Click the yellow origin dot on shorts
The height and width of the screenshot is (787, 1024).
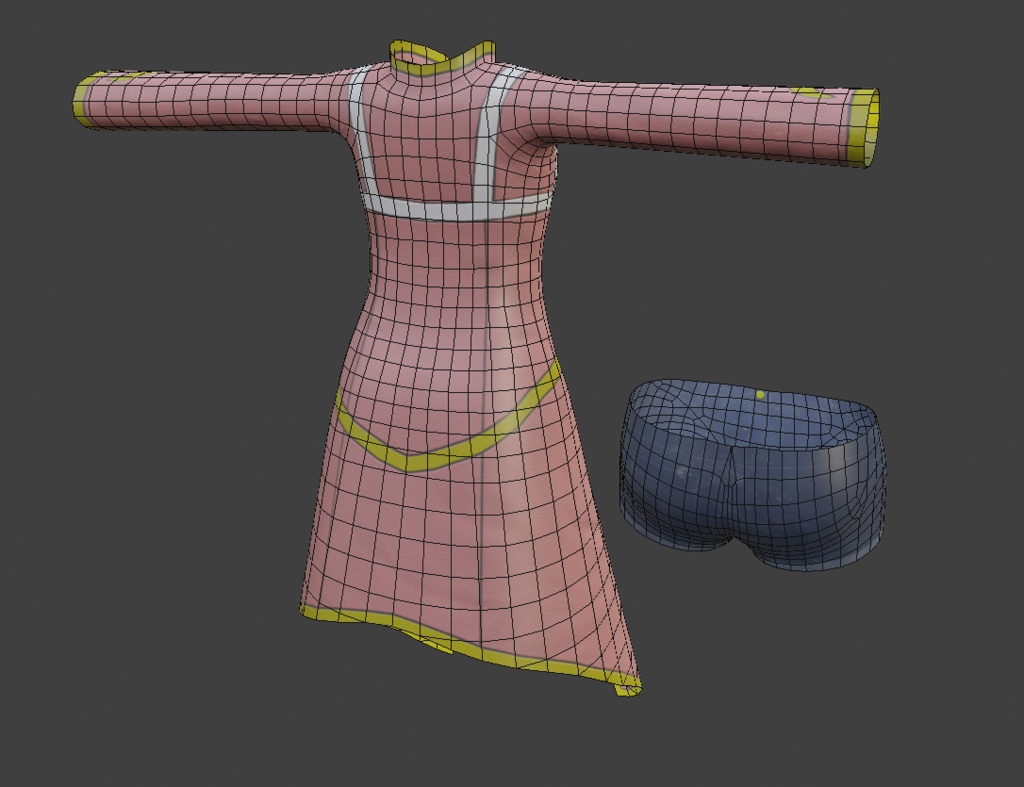coord(760,395)
